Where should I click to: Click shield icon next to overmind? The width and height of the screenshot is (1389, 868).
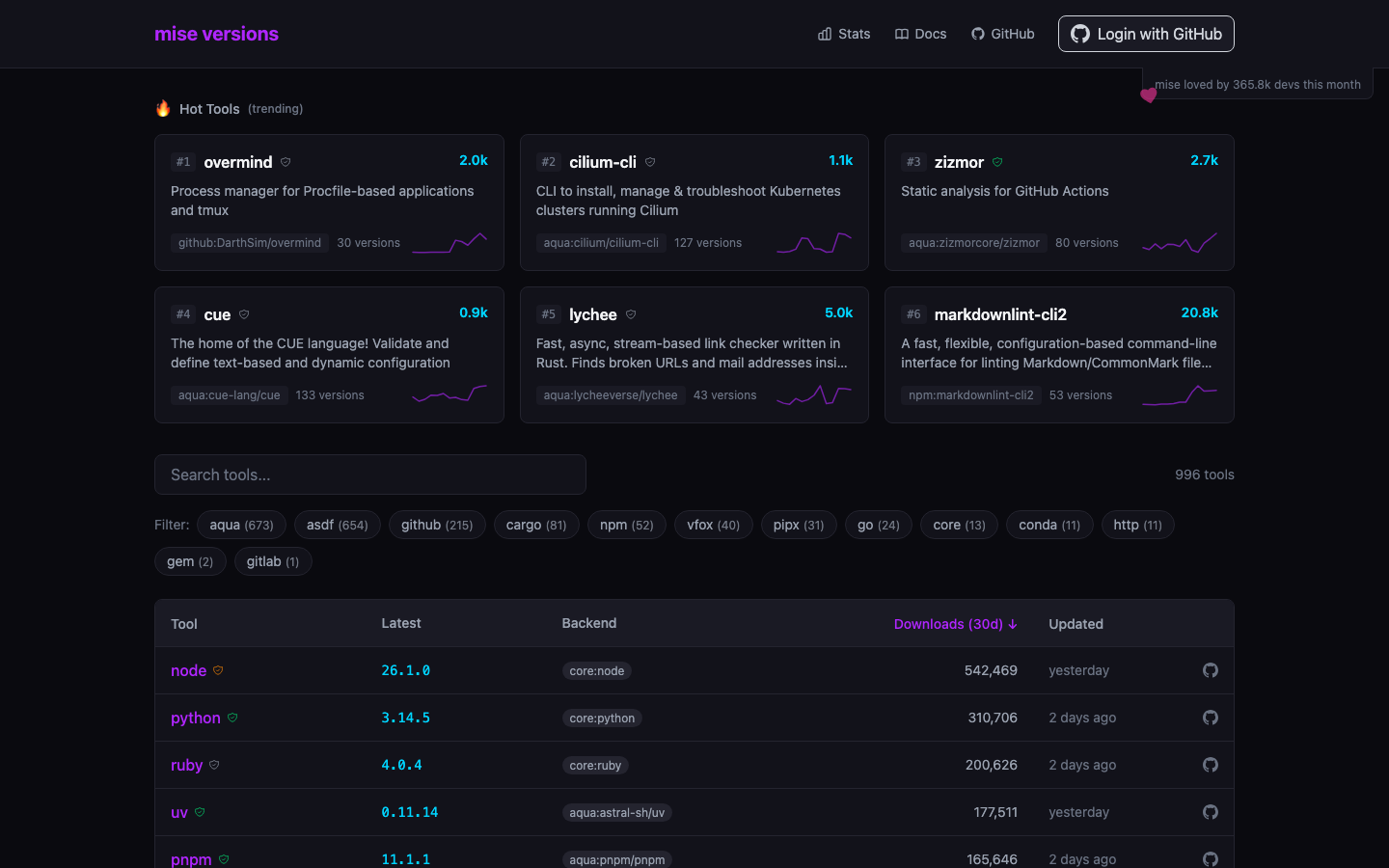[x=286, y=162]
